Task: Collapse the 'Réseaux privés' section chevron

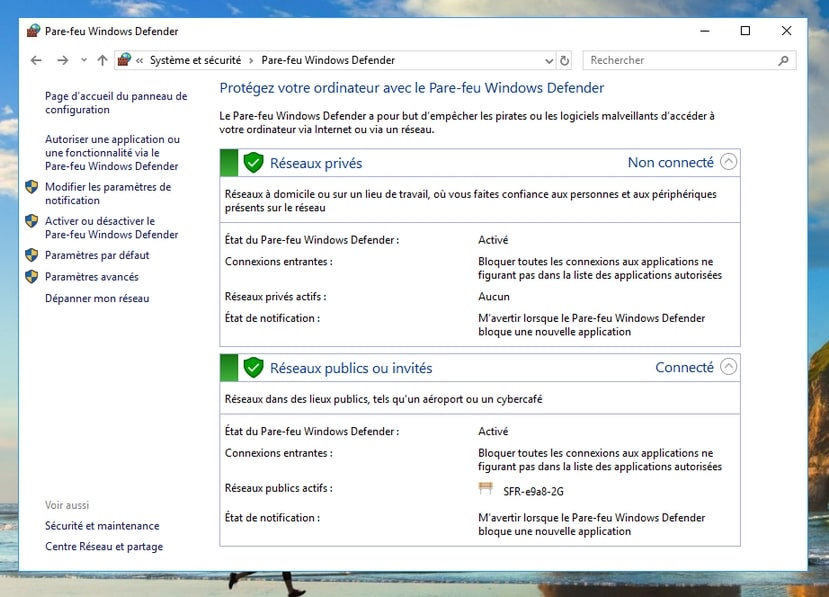Action: click(x=729, y=162)
